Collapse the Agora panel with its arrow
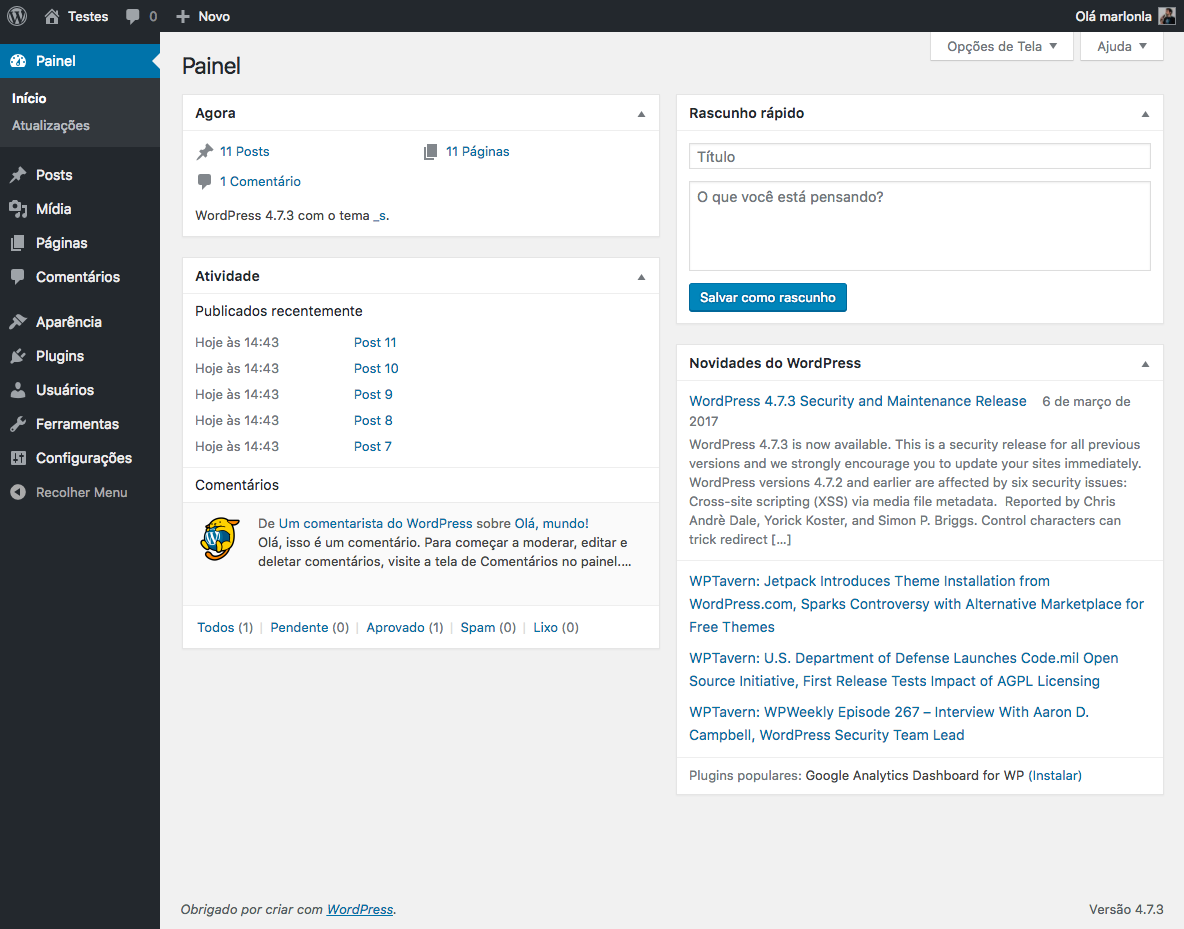The height and width of the screenshot is (929, 1184). (641, 114)
